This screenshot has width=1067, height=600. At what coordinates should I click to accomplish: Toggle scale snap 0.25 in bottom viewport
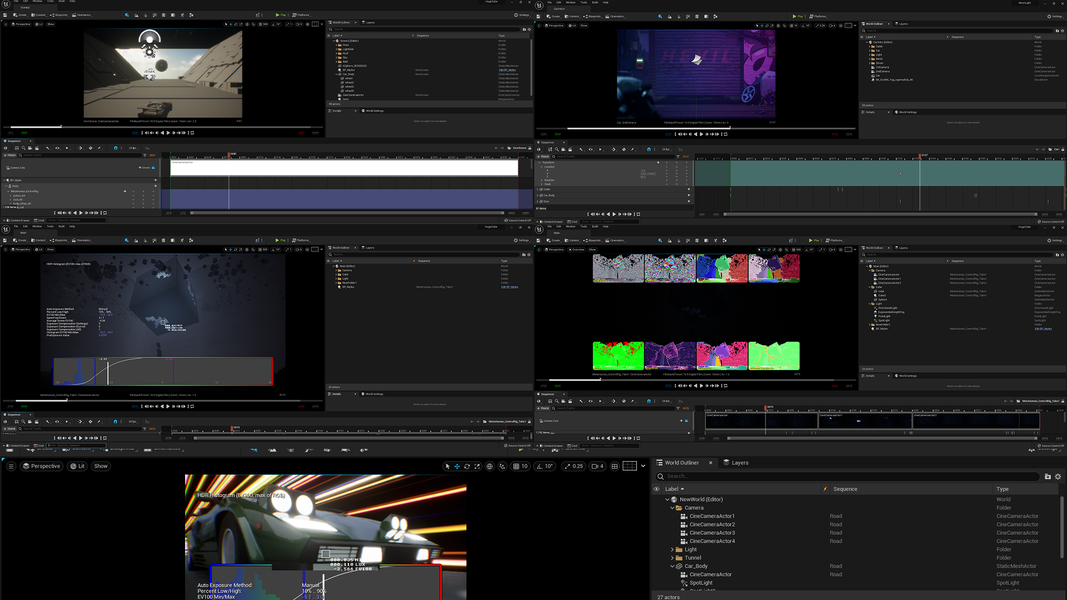(x=573, y=466)
